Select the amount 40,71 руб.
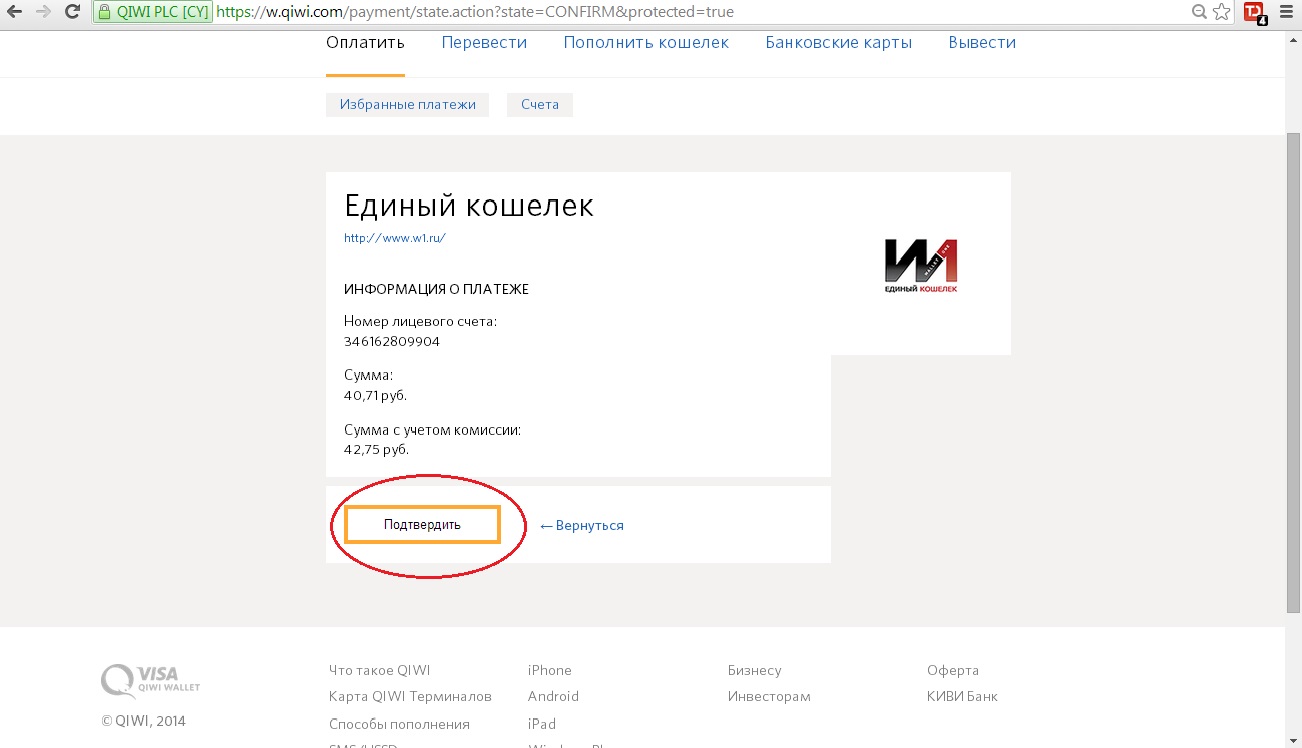The image size is (1302, 748). (x=376, y=395)
